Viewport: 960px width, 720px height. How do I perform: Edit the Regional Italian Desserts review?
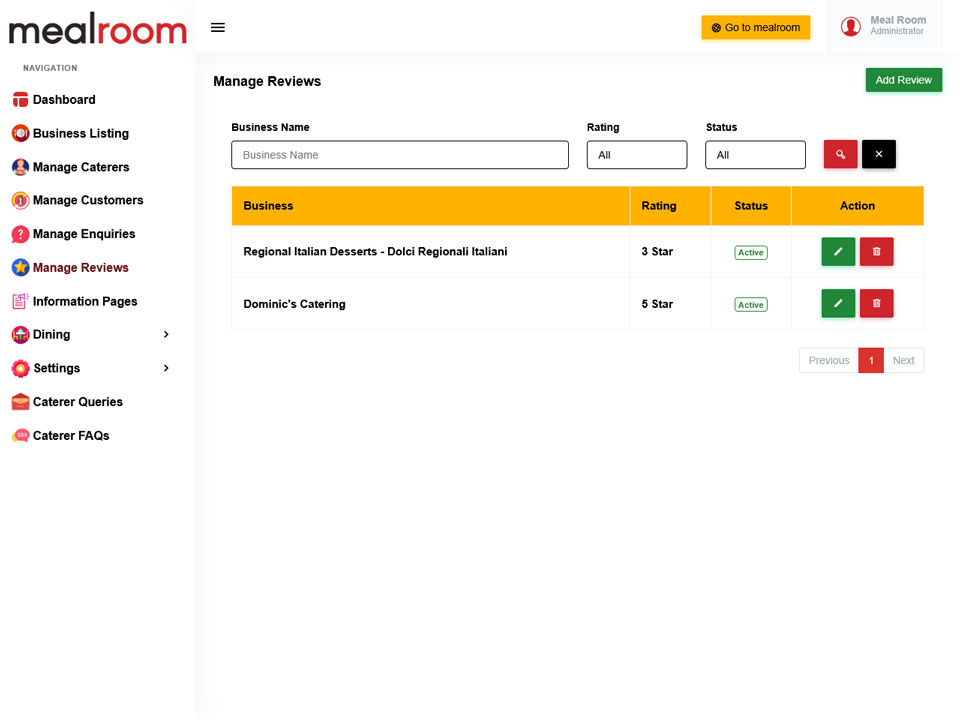click(838, 252)
